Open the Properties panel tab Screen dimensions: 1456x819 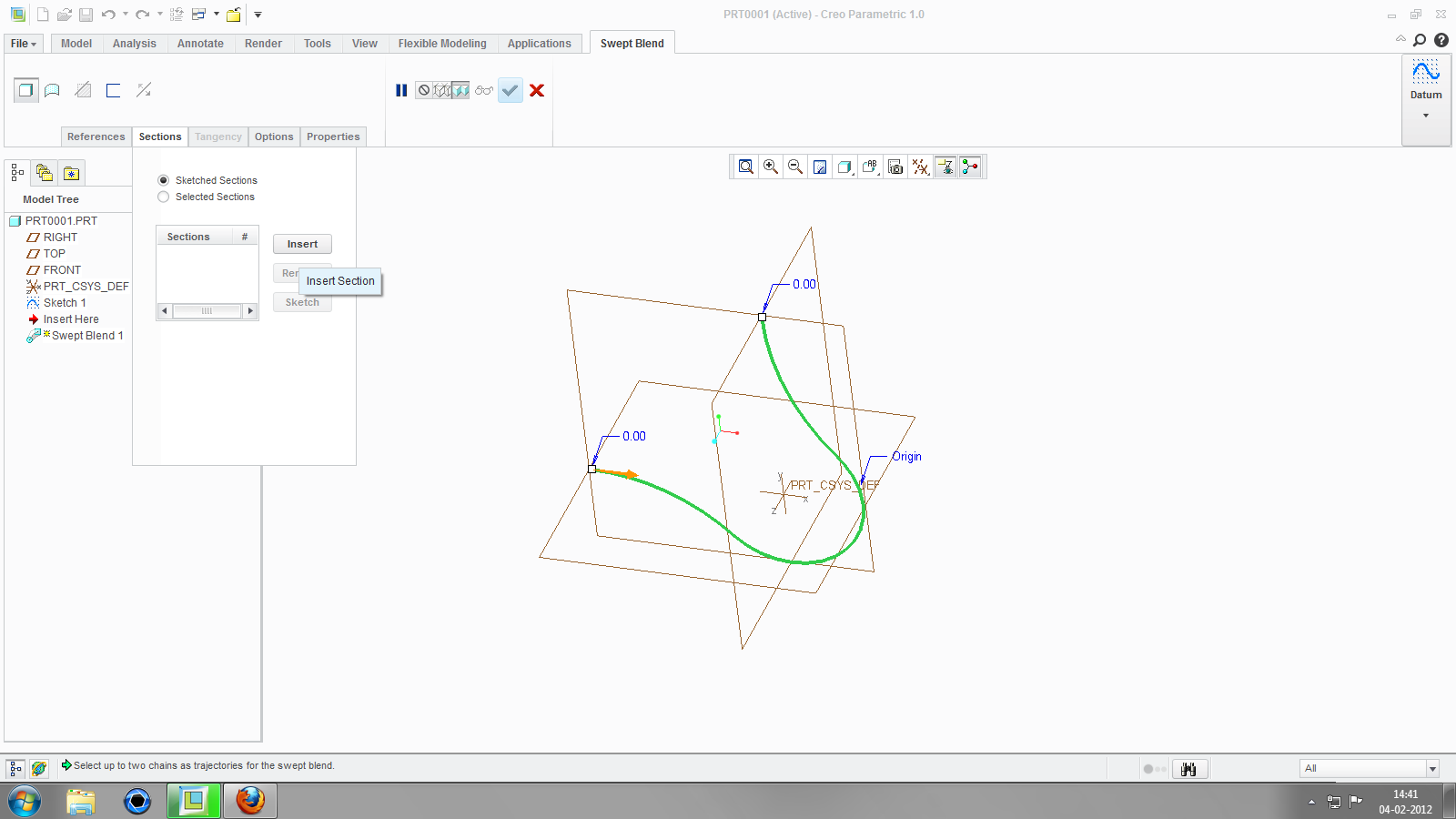point(333,136)
